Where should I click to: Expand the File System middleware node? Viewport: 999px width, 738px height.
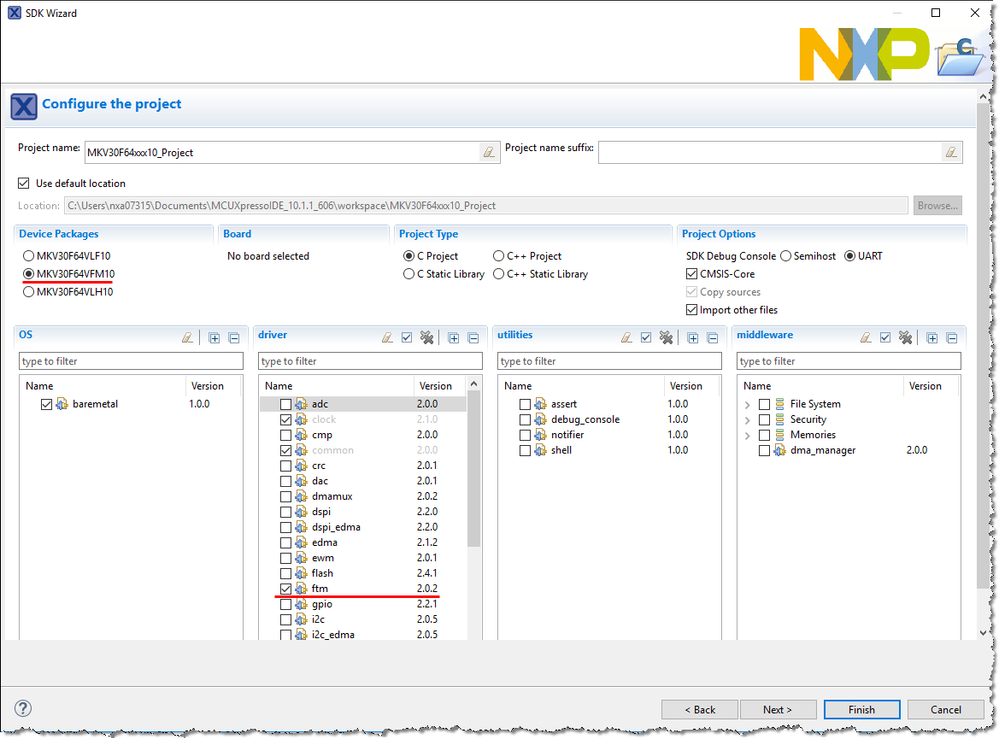click(747, 405)
